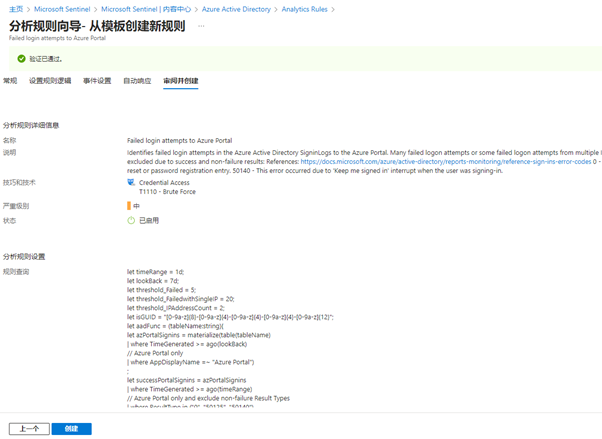
Task: Switch to the 事件设置 tab
Action: click(97, 81)
